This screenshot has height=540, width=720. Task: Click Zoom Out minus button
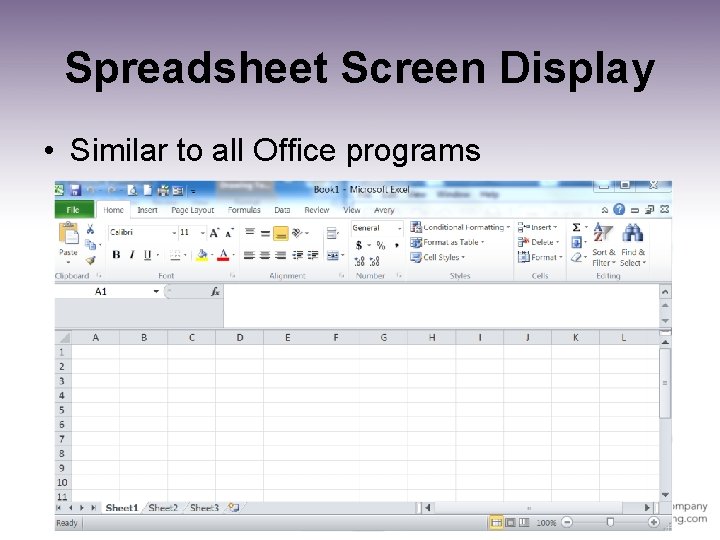[567, 523]
